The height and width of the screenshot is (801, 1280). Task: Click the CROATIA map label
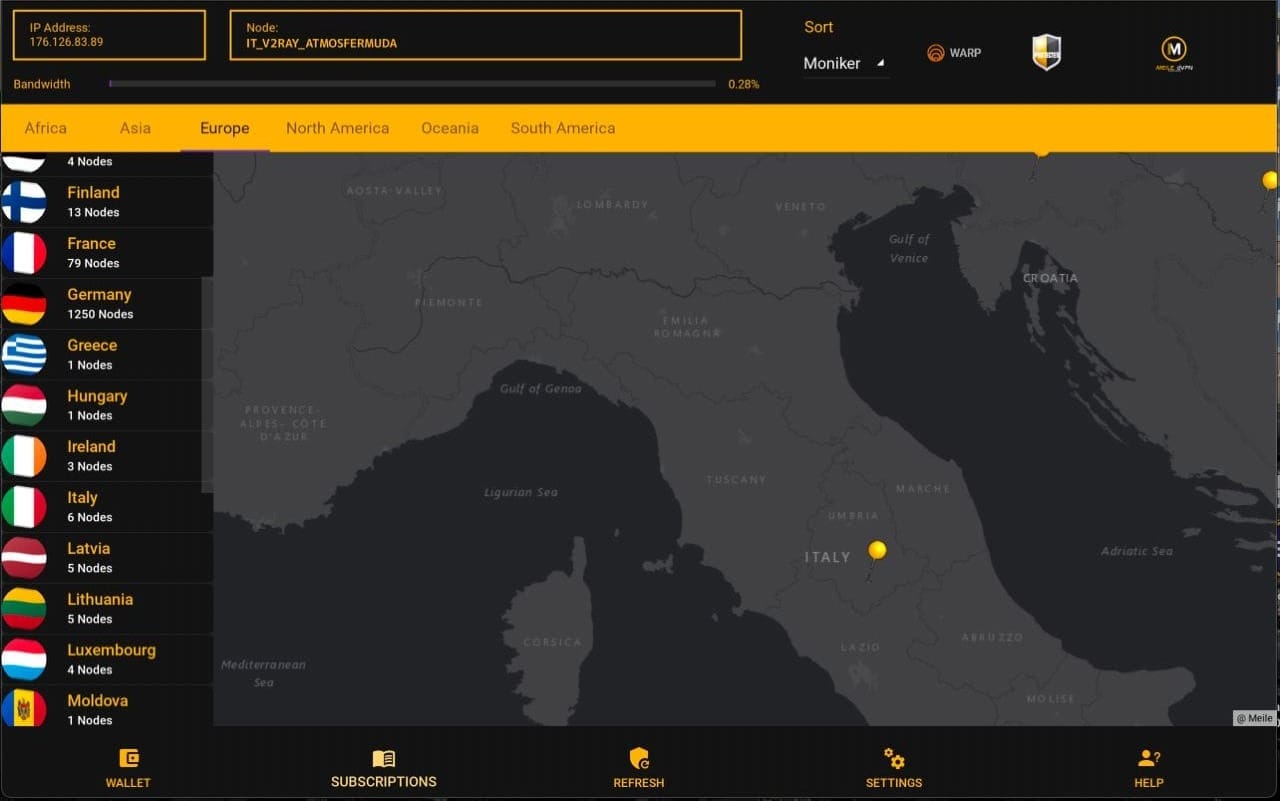1050,278
